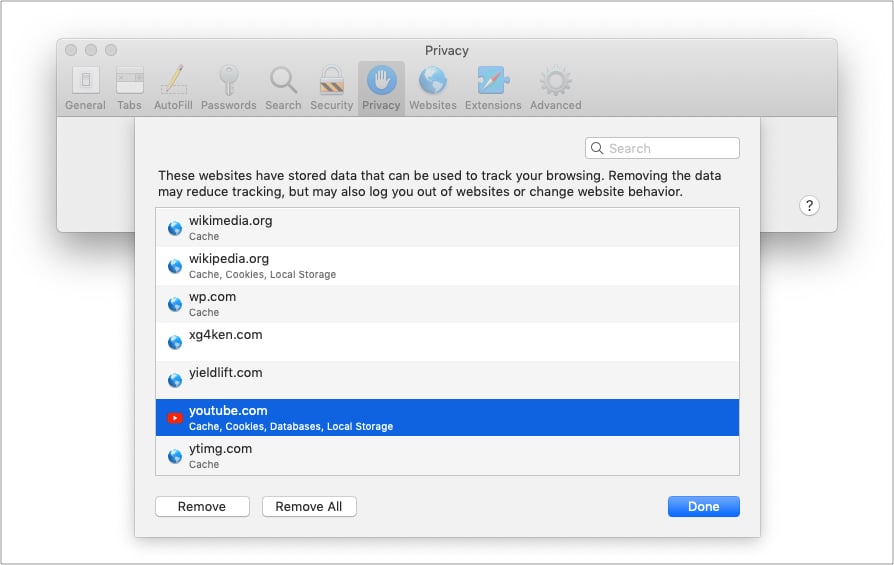The height and width of the screenshot is (565, 894).
Task: Select the yieldlift.com entry
Action: click(x=448, y=380)
